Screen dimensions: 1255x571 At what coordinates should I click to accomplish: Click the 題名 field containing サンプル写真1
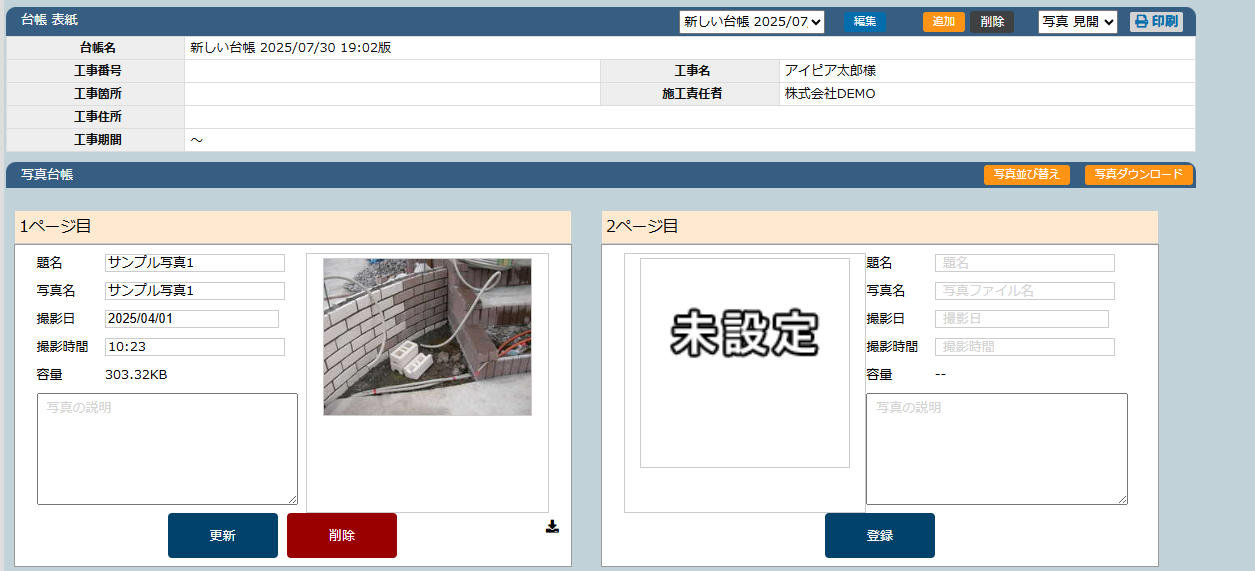tap(195, 263)
